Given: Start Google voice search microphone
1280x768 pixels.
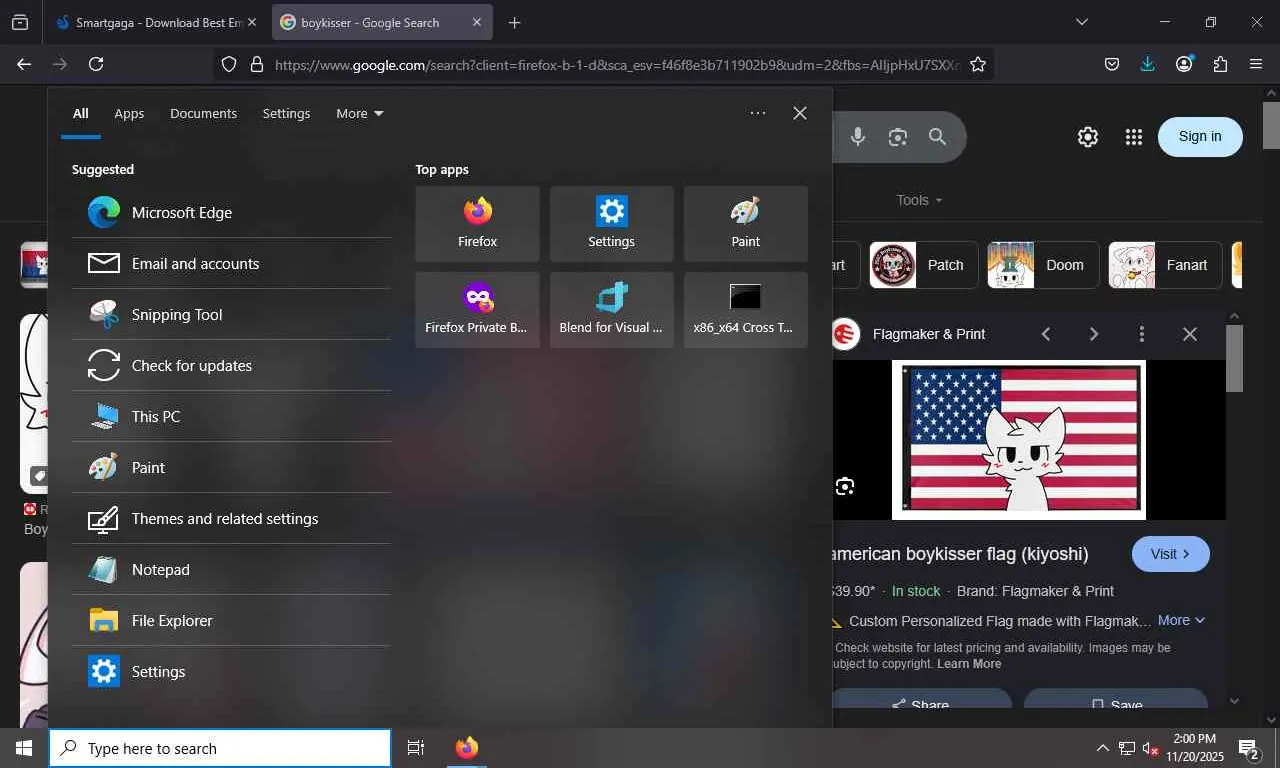Looking at the screenshot, I should [858, 137].
